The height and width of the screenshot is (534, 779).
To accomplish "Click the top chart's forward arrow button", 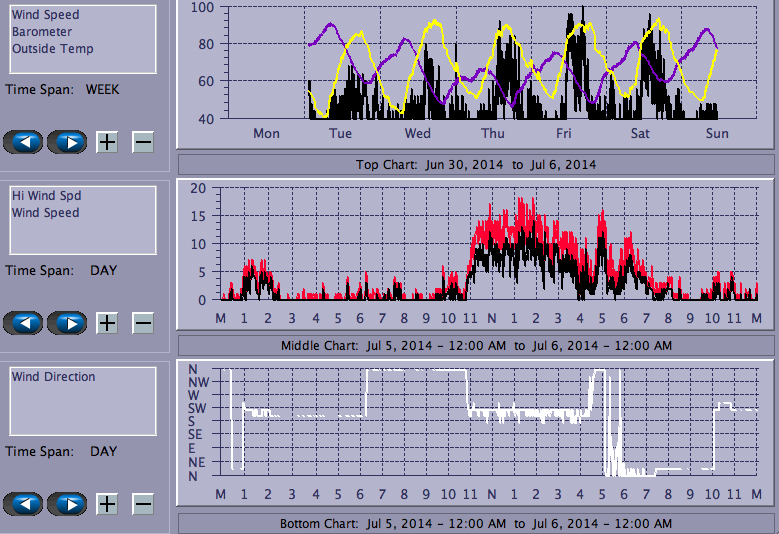I will point(67,142).
